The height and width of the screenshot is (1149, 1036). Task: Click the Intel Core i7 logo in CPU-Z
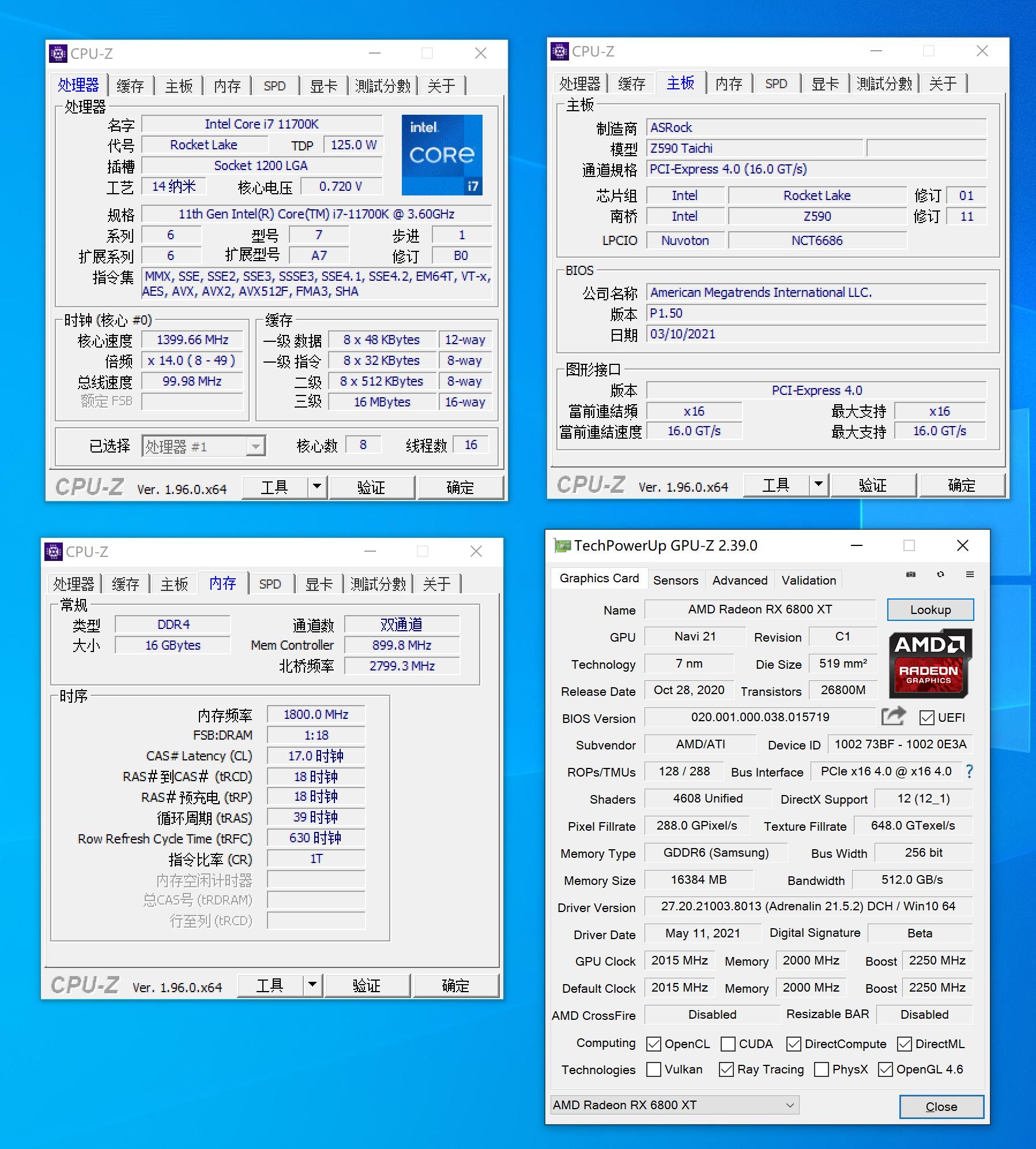click(442, 155)
